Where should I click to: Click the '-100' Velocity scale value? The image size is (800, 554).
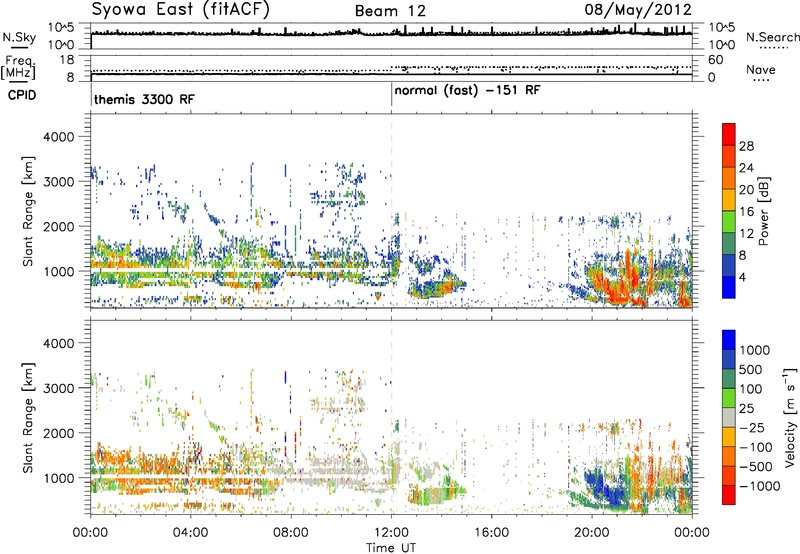click(x=756, y=447)
